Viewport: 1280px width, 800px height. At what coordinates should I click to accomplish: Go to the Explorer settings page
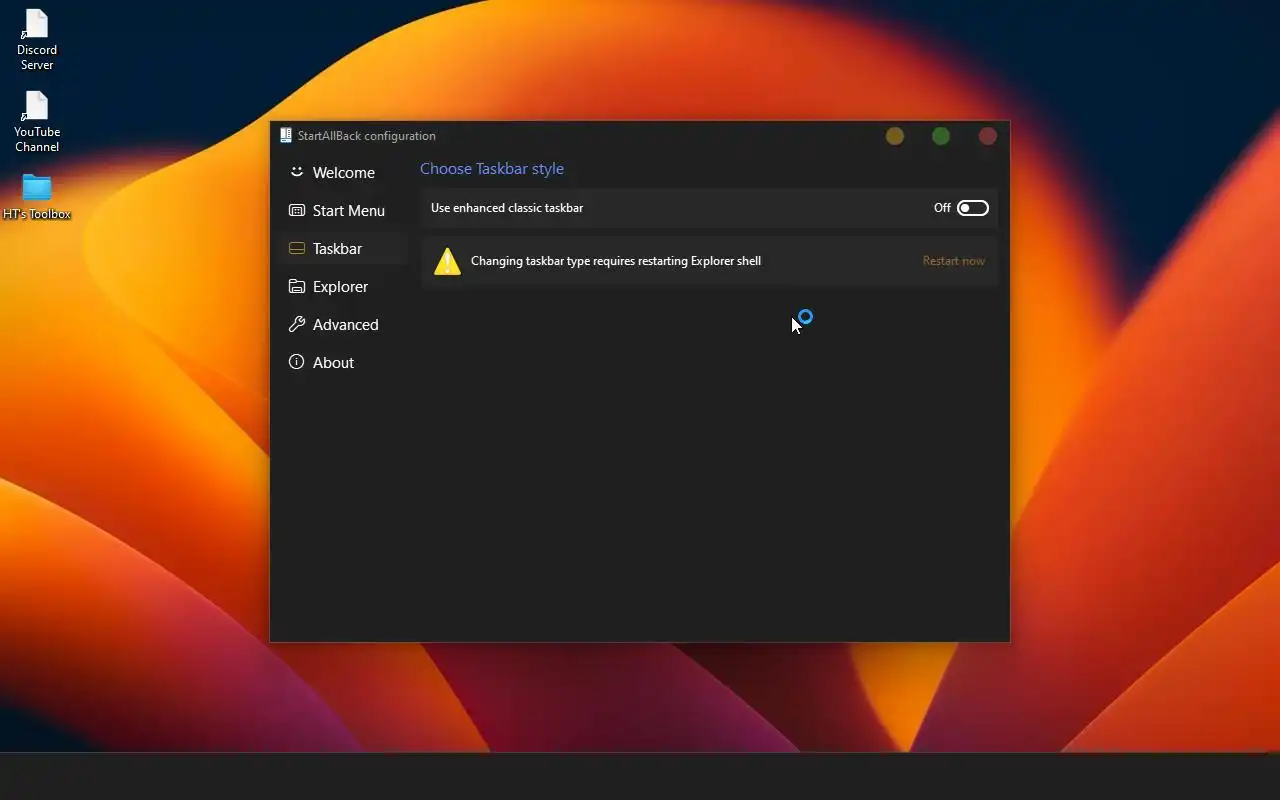pos(343,286)
